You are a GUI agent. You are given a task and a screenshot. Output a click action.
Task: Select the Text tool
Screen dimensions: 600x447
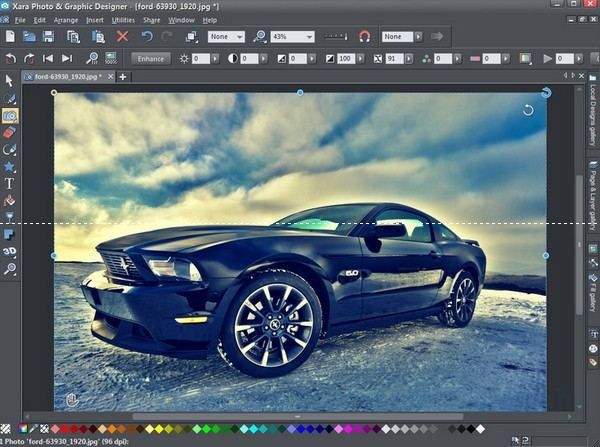tap(9, 184)
